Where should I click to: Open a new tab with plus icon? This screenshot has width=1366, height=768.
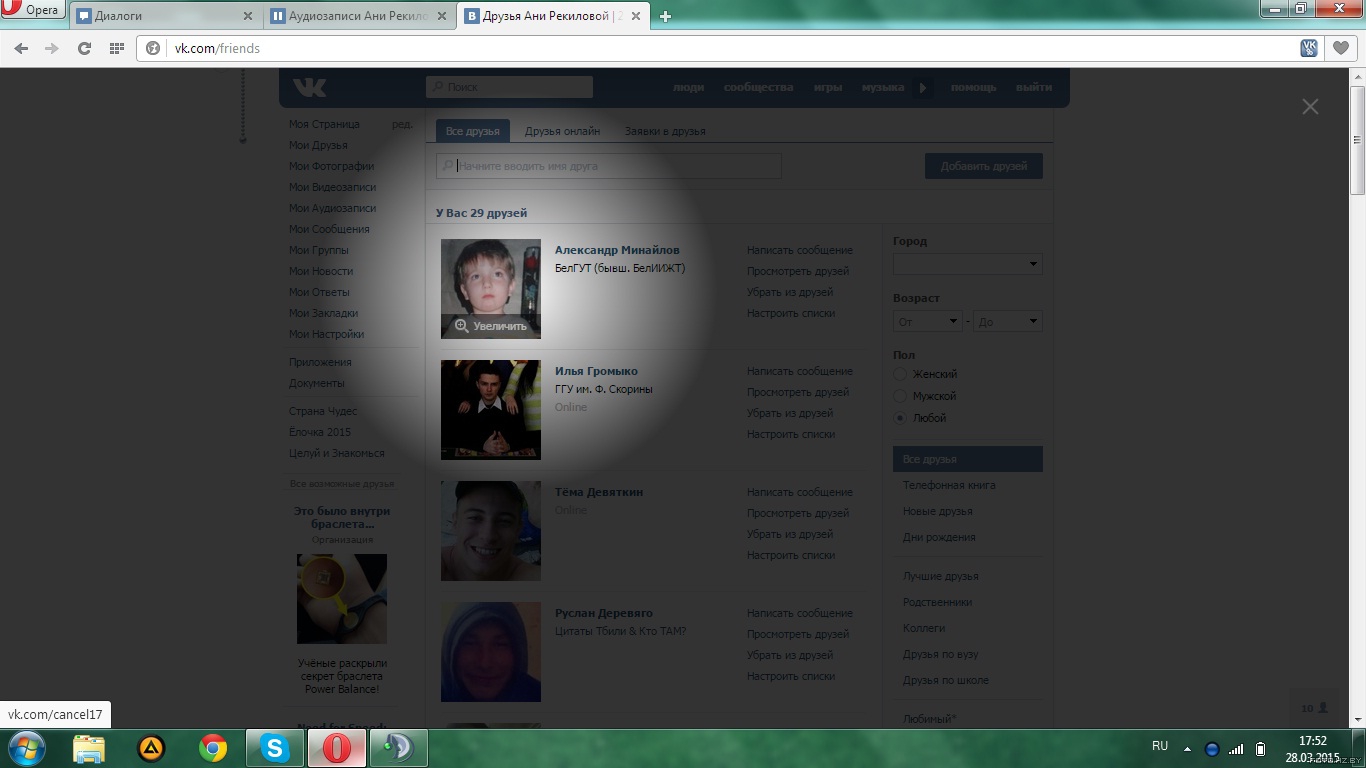pyautogui.click(x=666, y=16)
